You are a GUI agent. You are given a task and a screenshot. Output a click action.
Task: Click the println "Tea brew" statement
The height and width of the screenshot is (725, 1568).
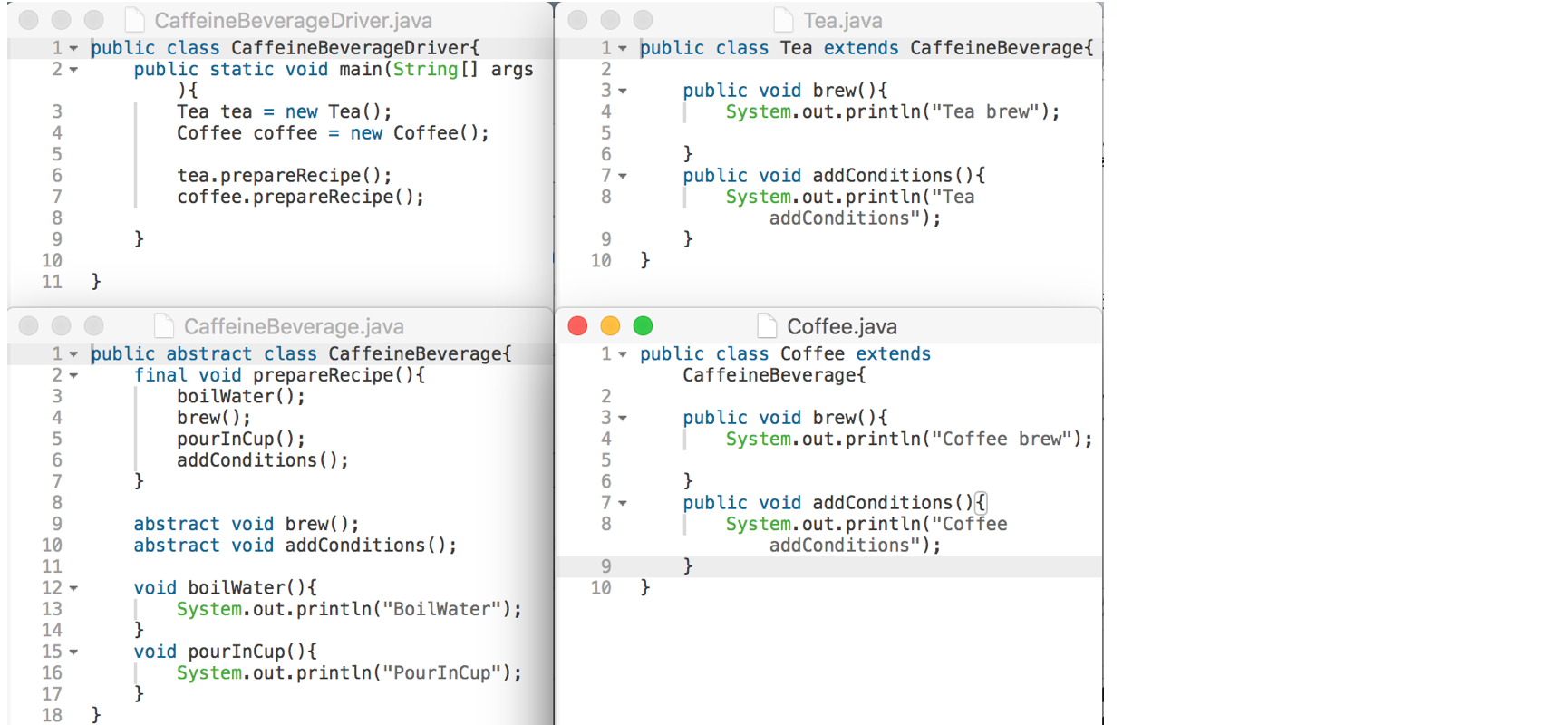pyautogui.click(x=893, y=111)
